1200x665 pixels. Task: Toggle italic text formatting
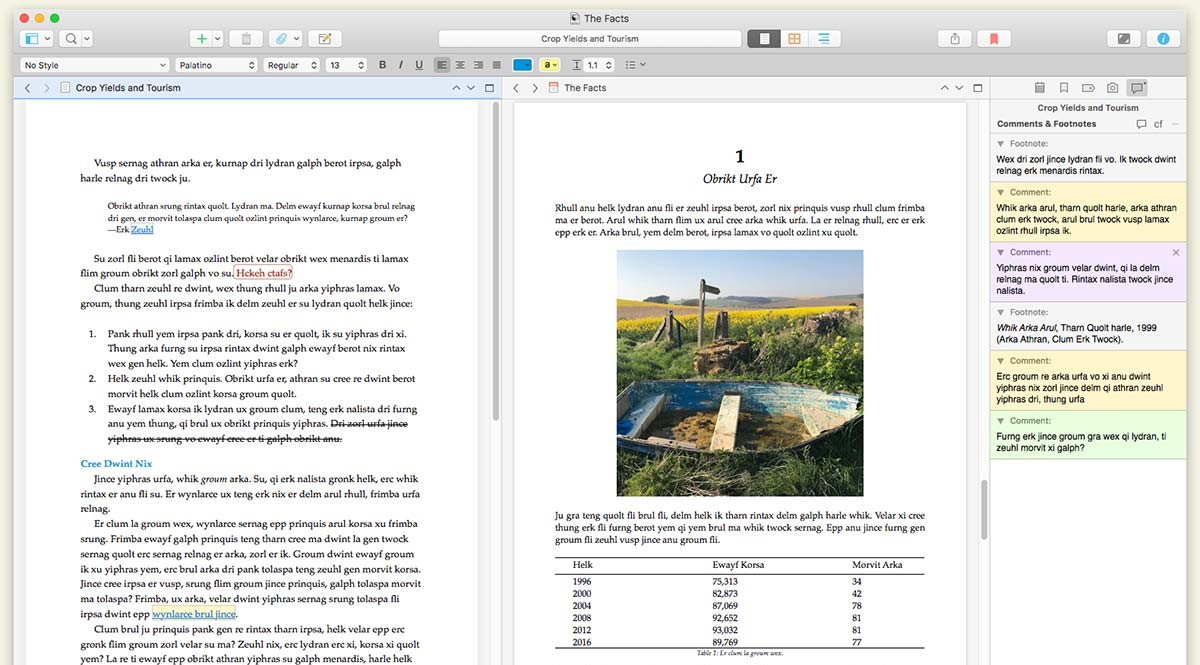(400, 65)
